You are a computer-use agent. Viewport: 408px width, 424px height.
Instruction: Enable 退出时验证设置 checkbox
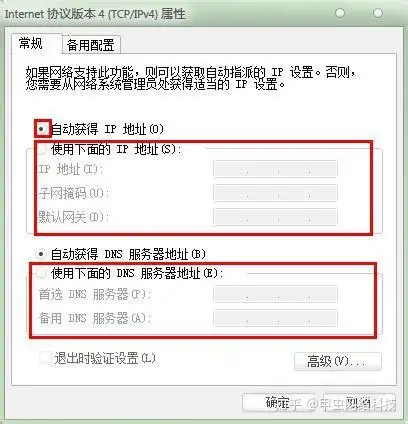point(45,358)
